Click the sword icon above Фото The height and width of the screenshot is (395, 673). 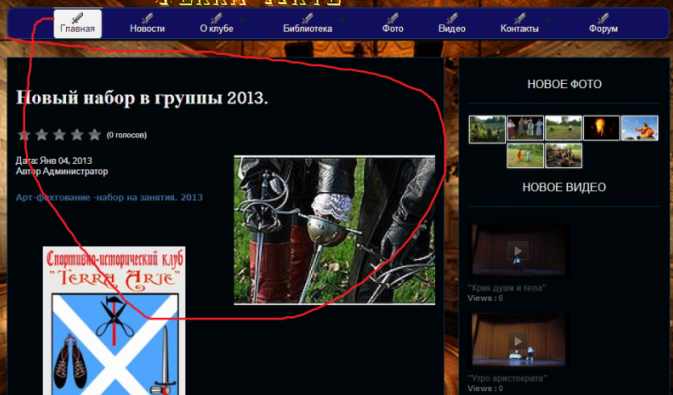[x=393, y=18]
